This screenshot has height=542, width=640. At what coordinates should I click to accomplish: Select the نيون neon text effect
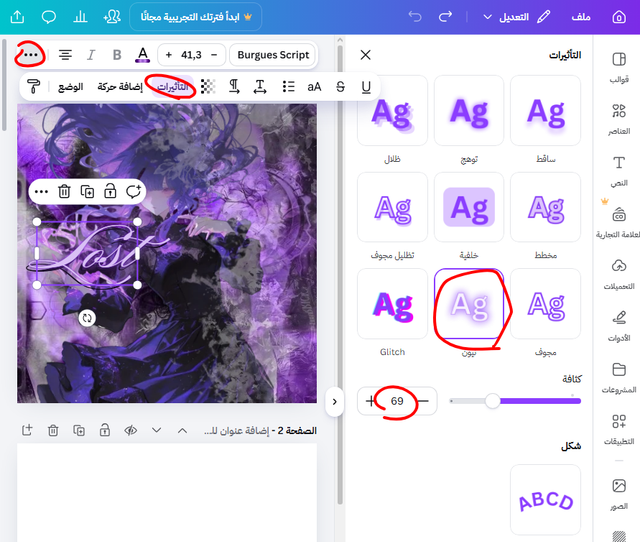[469, 304]
